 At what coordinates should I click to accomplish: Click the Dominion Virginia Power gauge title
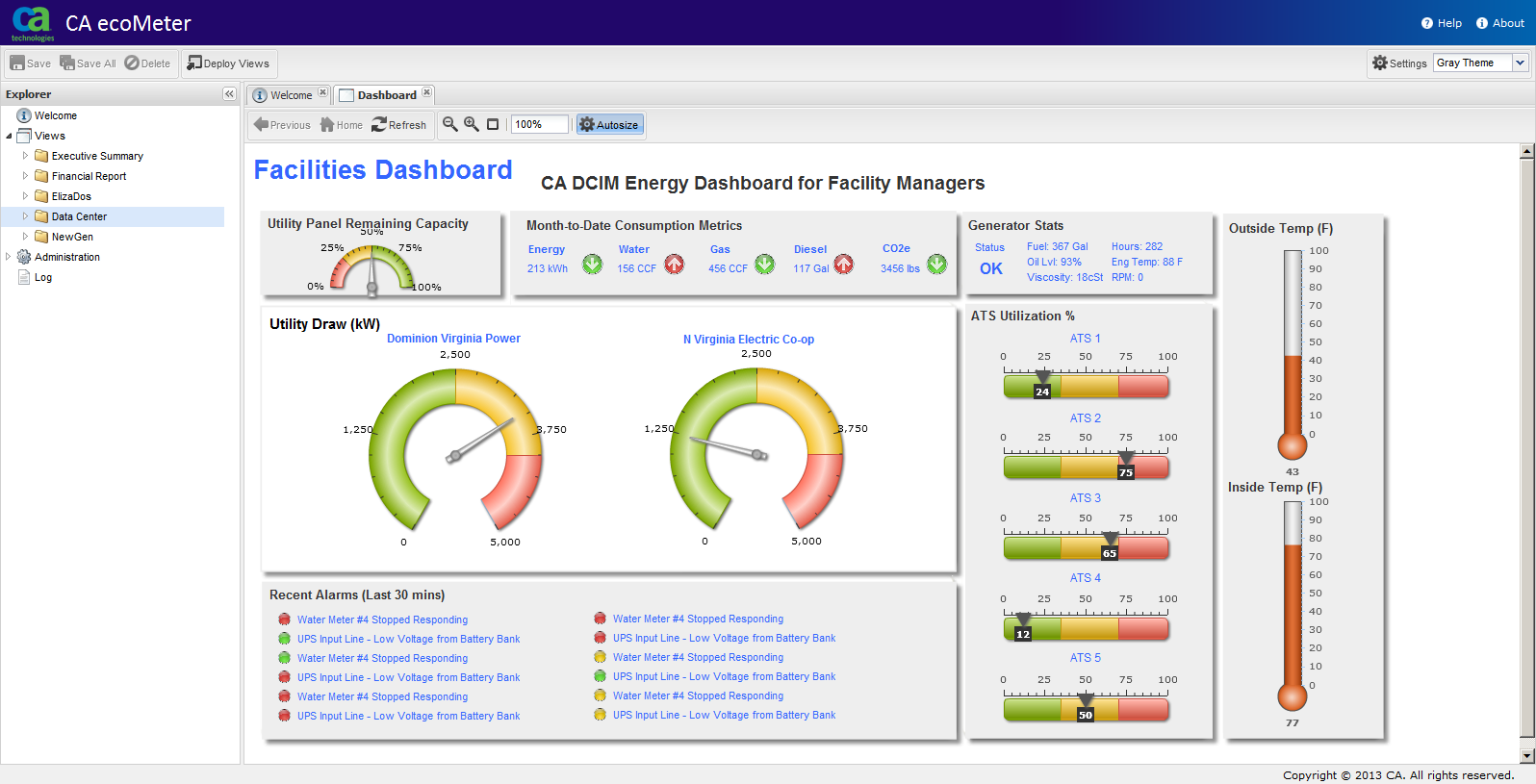453,339
